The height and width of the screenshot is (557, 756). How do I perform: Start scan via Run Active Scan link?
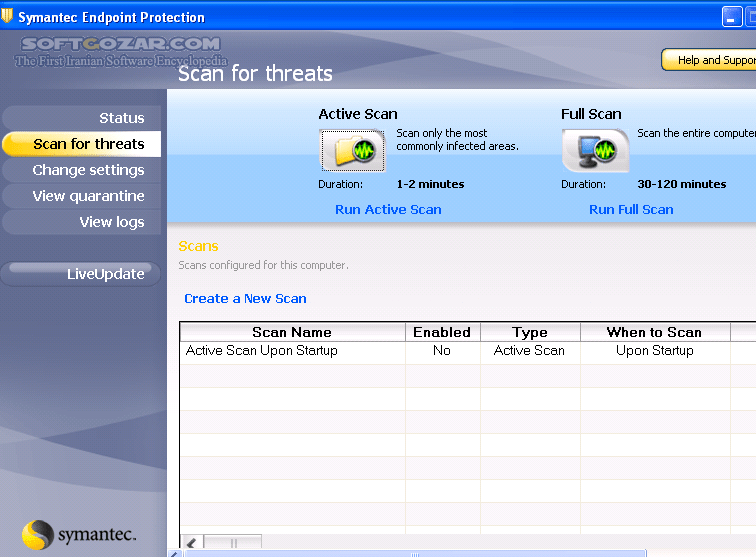click(388, 209)
